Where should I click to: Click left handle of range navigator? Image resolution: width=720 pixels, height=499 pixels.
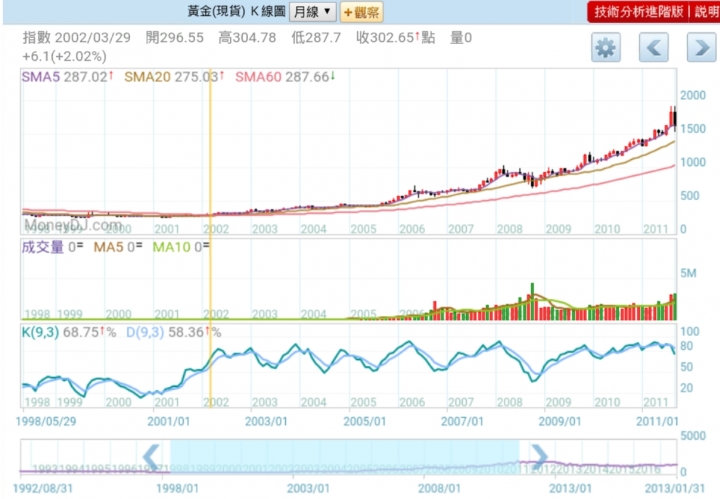(153, 456)
